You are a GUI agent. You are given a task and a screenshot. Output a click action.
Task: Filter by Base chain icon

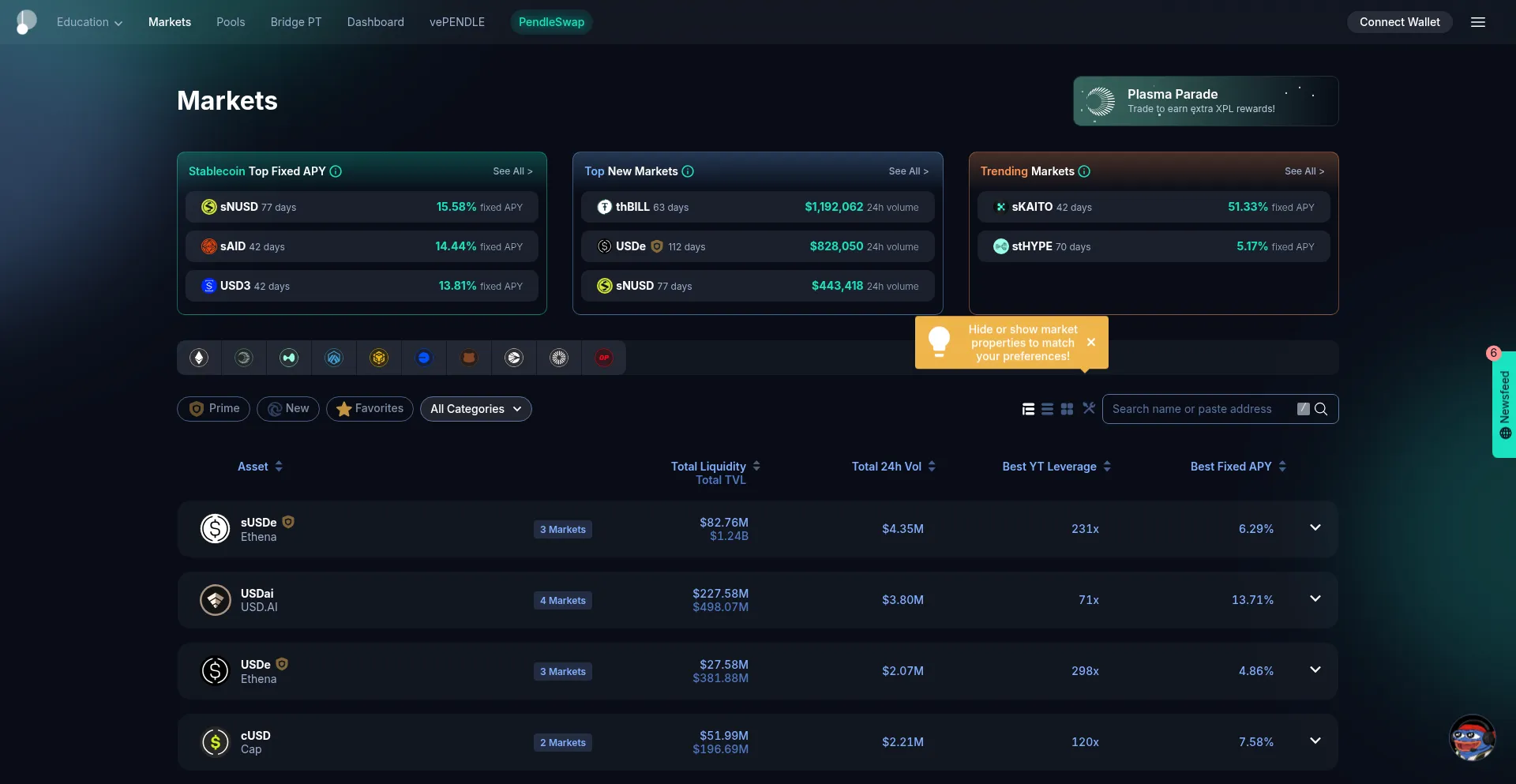pyautogui.click(x=424, y=358)
